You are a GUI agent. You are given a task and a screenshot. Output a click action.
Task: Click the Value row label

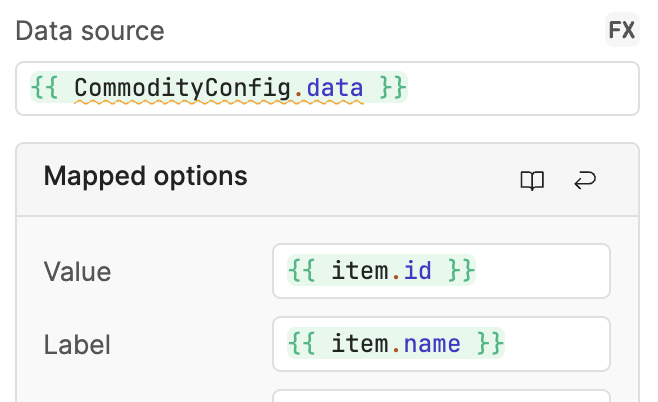pos(77,272)
